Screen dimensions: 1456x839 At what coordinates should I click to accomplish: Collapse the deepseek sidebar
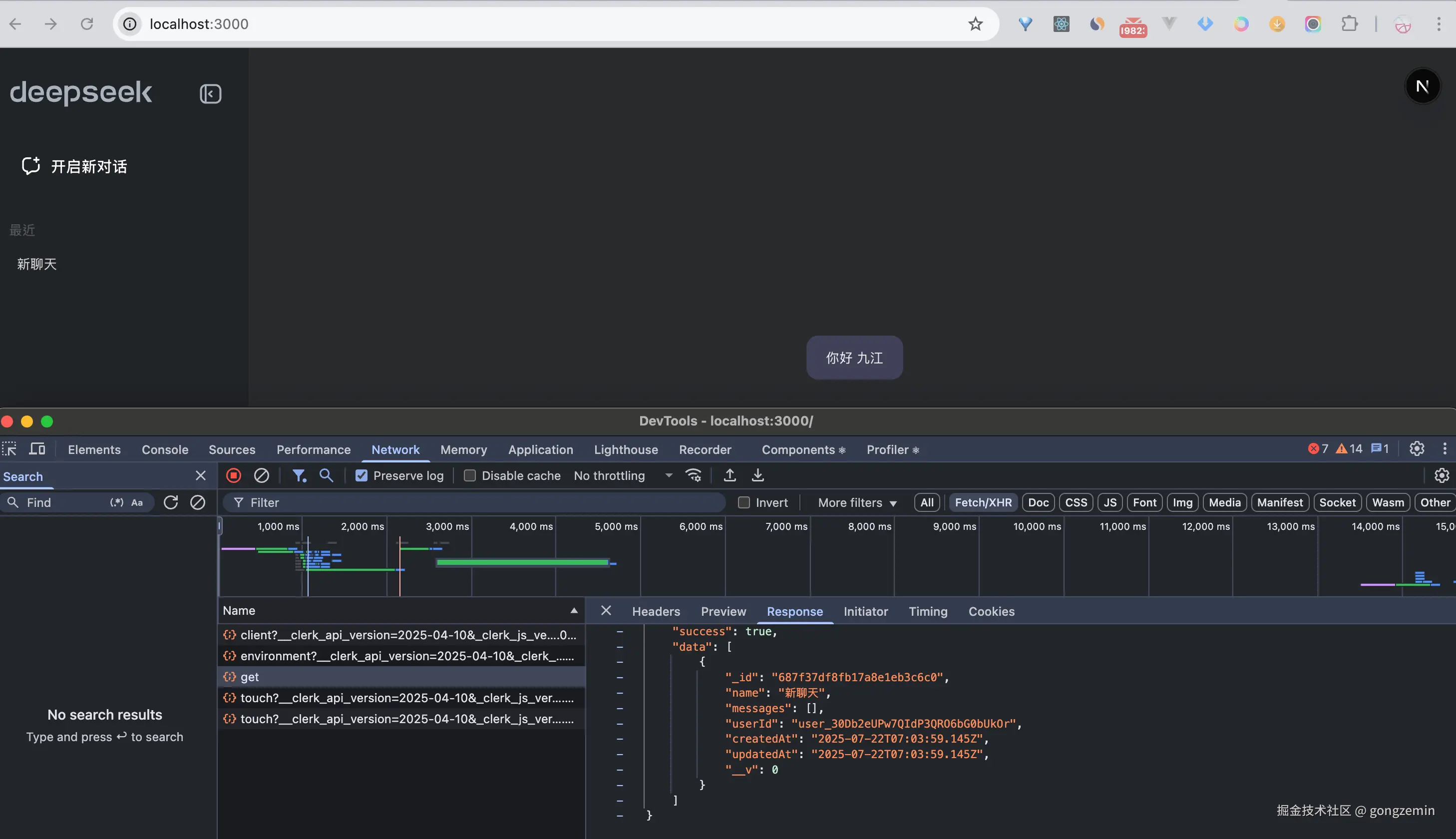(210, 93)
